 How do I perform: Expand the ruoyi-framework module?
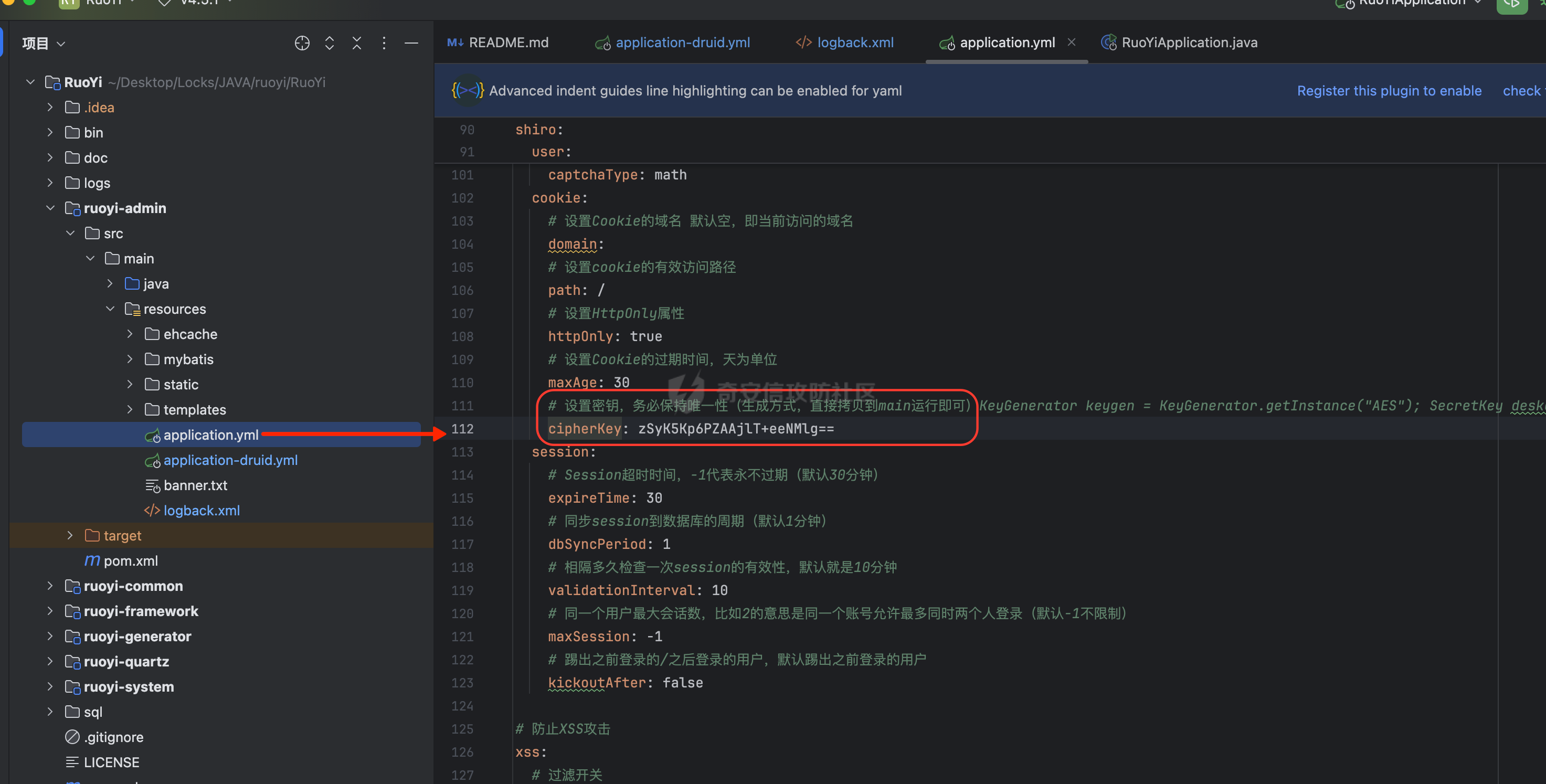pyautogui.click(x=50, y=611)
